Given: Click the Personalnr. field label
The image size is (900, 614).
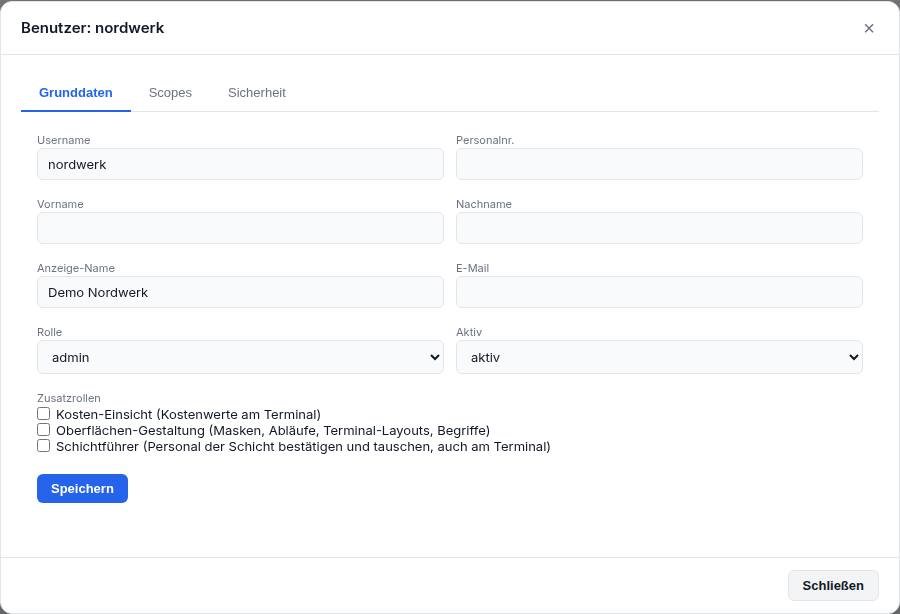Looking at the screenshot, I should pyautogui.click(x=485, y=140).
